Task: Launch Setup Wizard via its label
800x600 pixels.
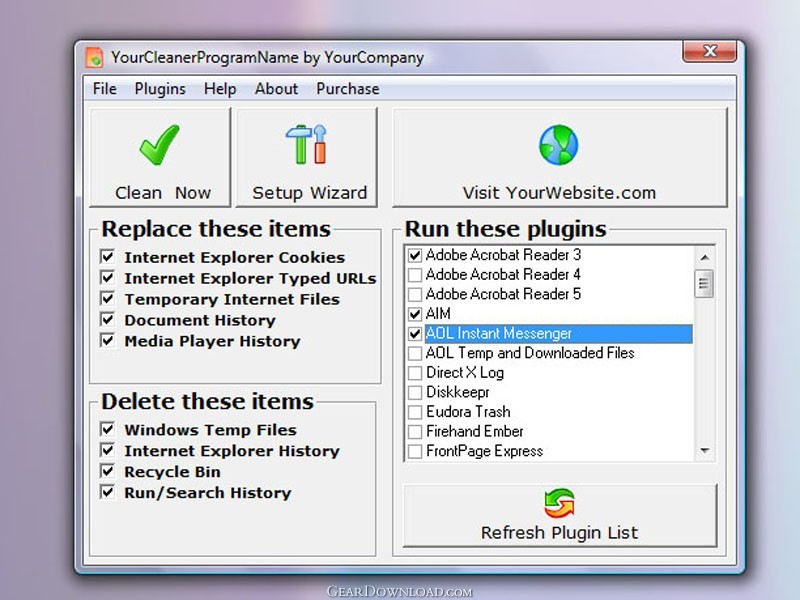Action: click(309, 193)
